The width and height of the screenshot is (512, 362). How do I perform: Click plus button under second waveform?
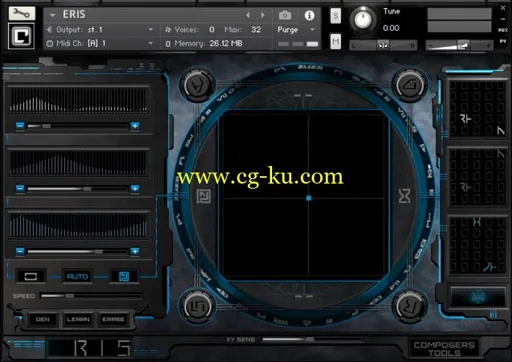[135, 189]
